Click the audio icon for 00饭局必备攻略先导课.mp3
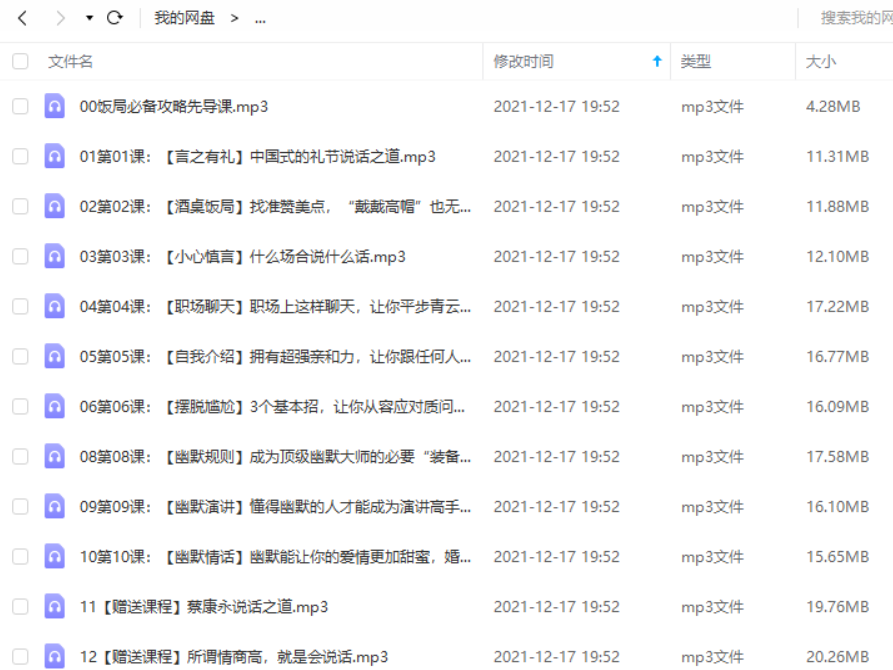 [x=55, y=106]
